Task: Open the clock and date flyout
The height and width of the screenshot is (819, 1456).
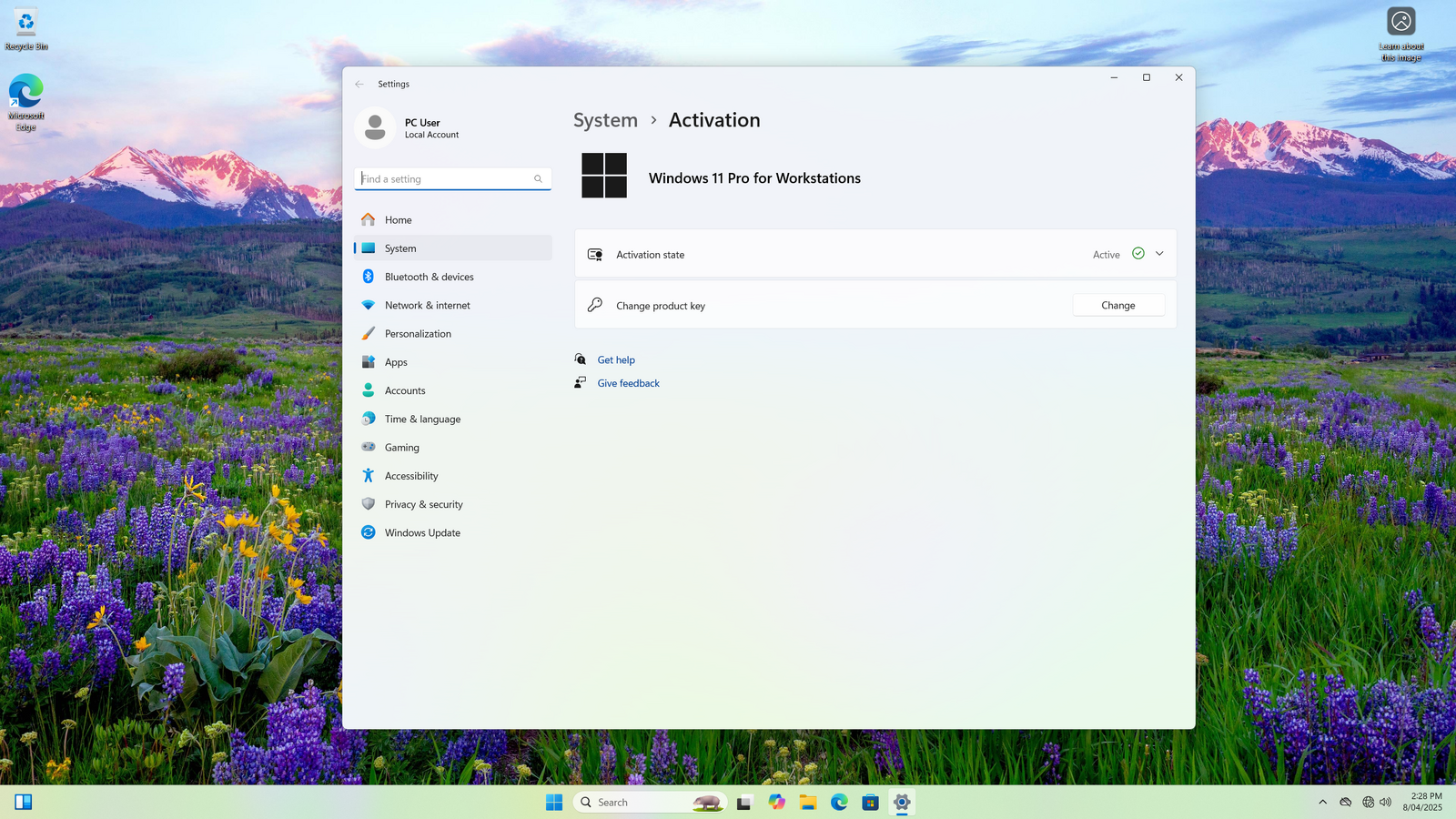Action: click(1422, 802)
